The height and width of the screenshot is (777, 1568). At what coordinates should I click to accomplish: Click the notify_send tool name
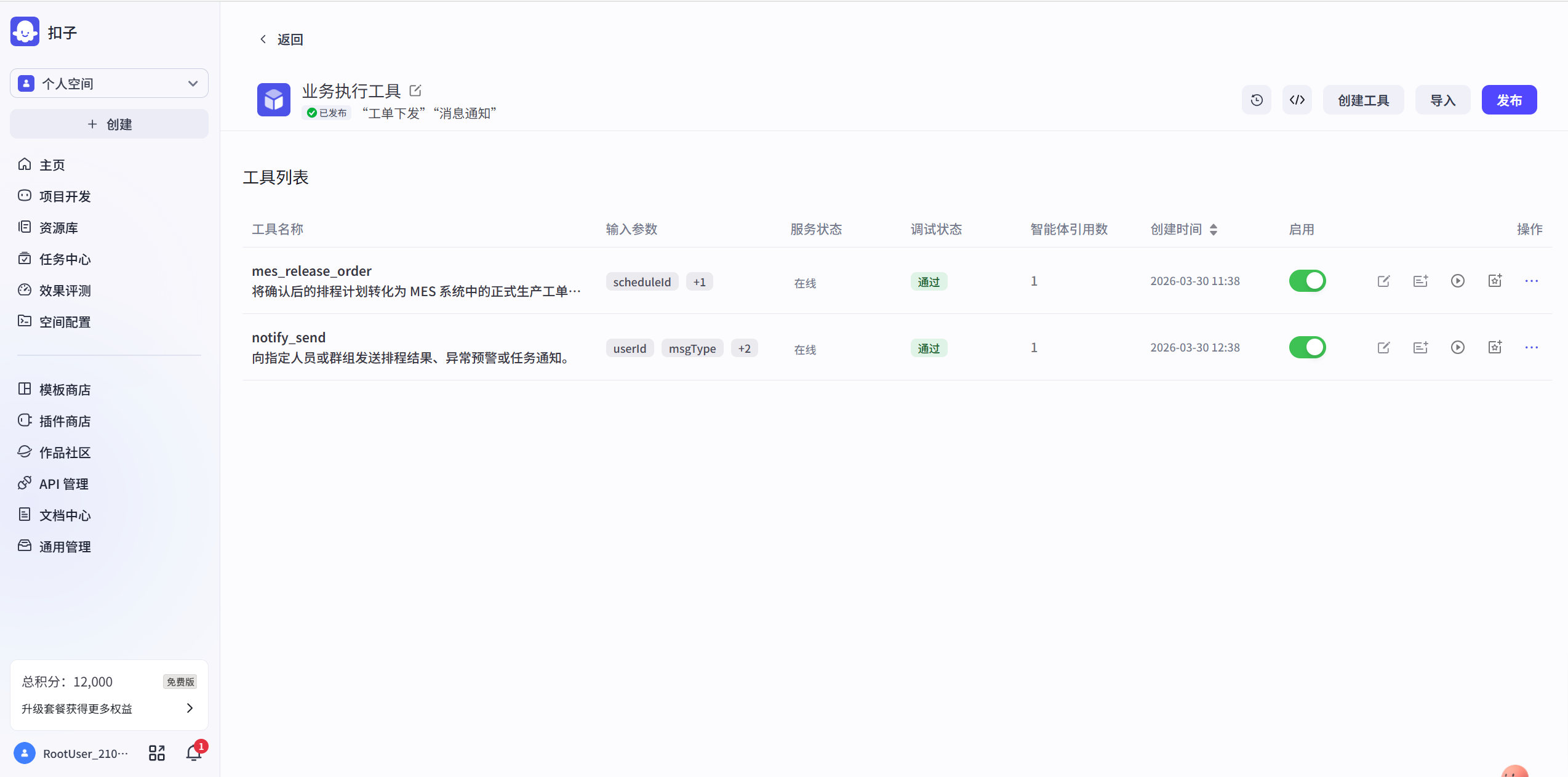[x=289, y=337]
